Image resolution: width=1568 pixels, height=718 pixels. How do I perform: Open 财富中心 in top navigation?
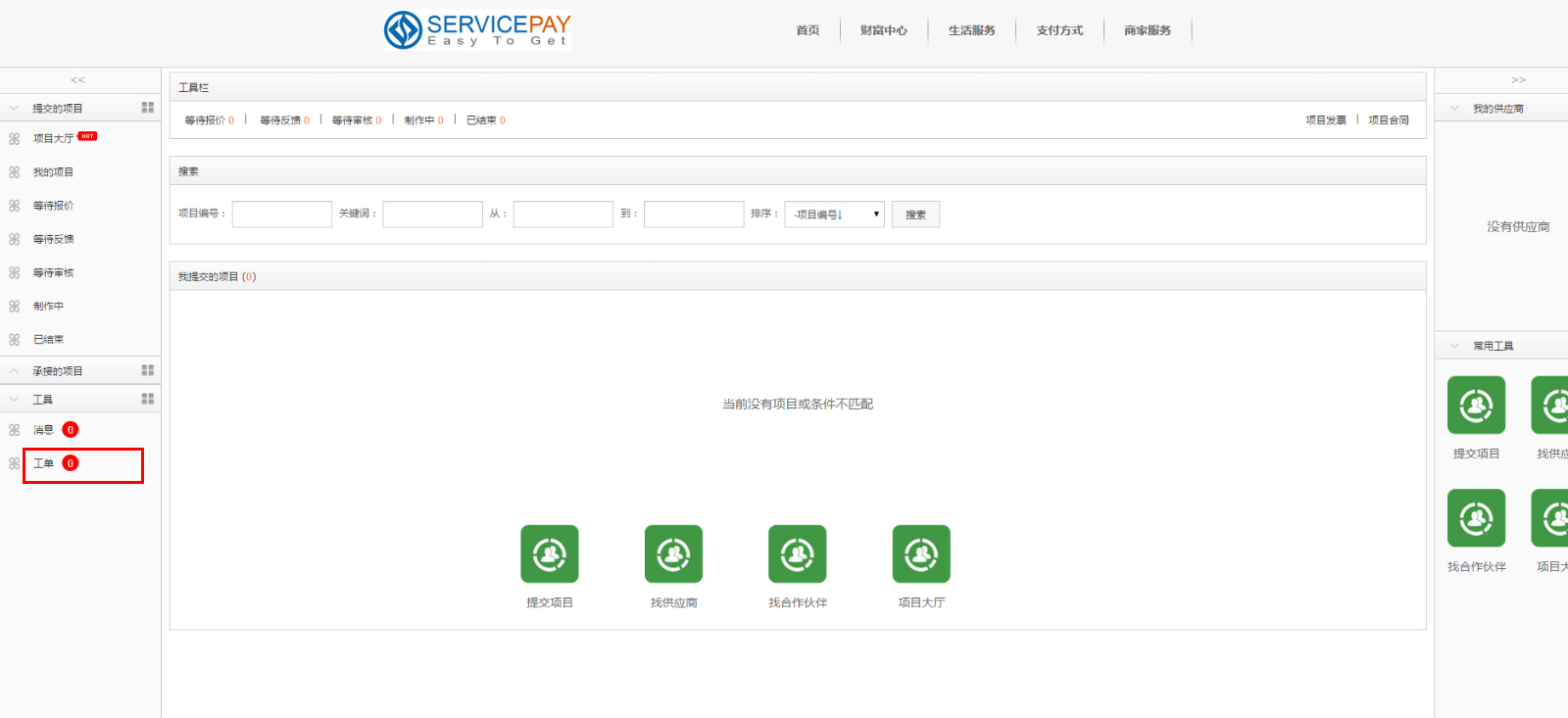(883, 30)
